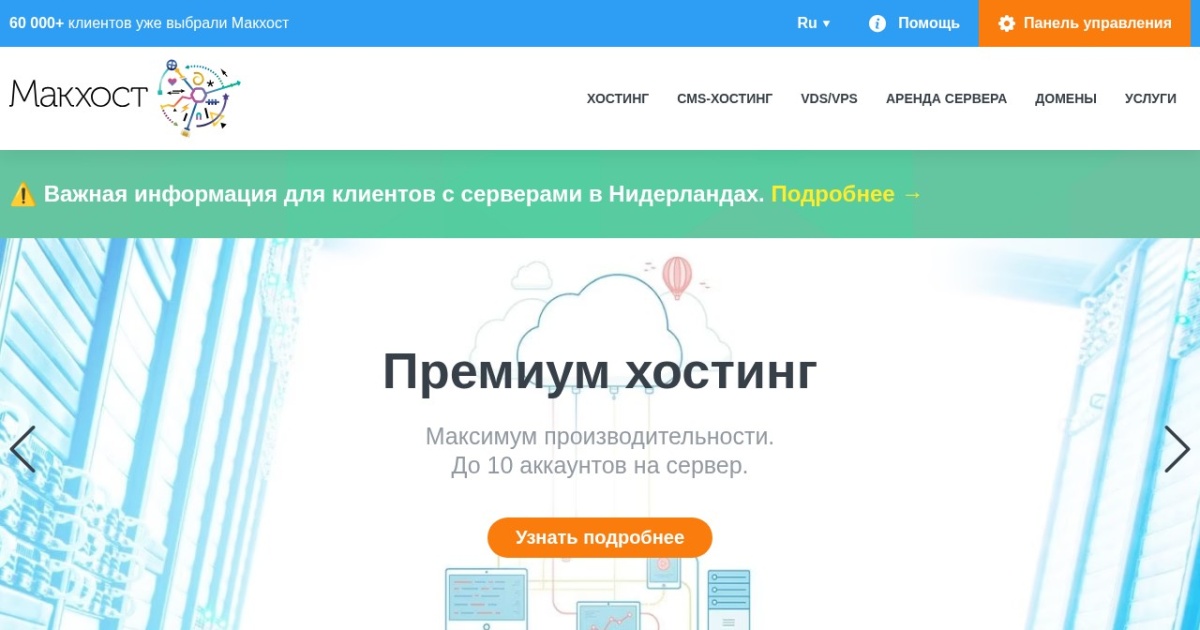Click the Важная информация banner text
This screenshot has width=1200, height=630.
[404, 194]
